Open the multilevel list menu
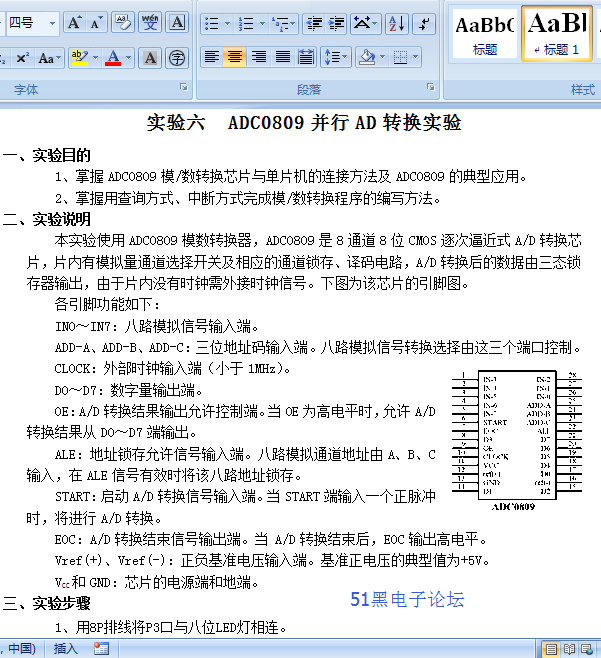This screenshot has width=601, height=658. tap(283, 24)
